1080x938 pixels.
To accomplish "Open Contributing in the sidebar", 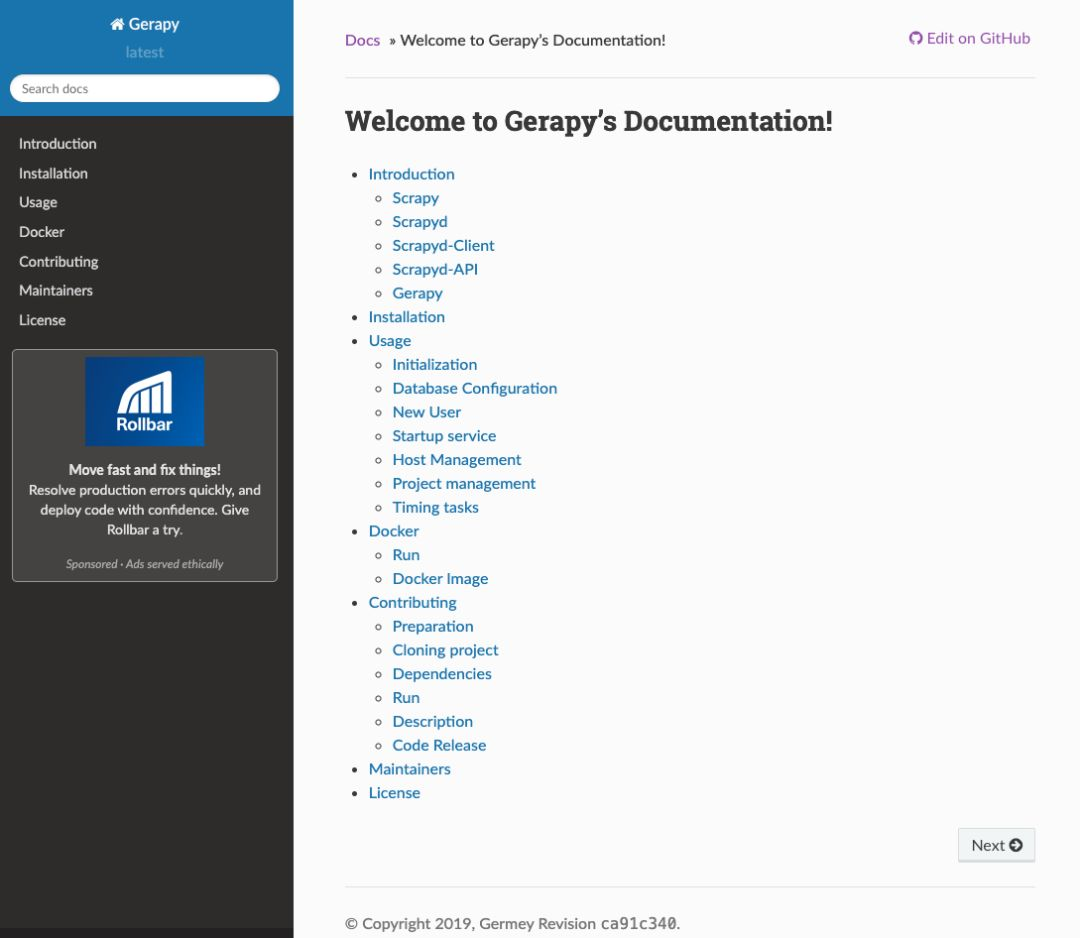I will (x=59, y=262).
